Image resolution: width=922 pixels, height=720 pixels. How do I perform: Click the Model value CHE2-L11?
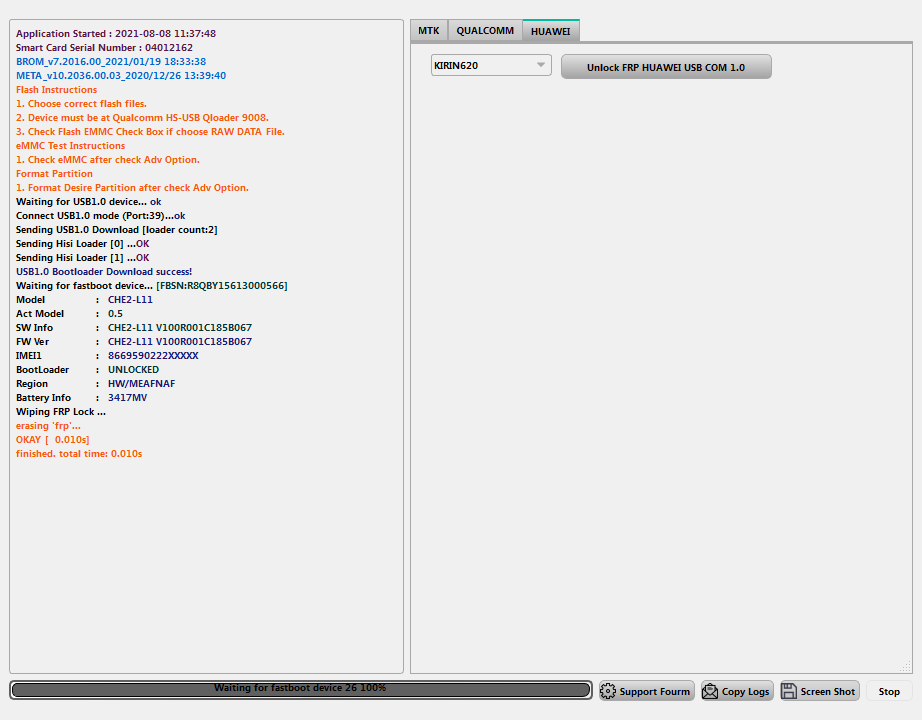point(130,300)
